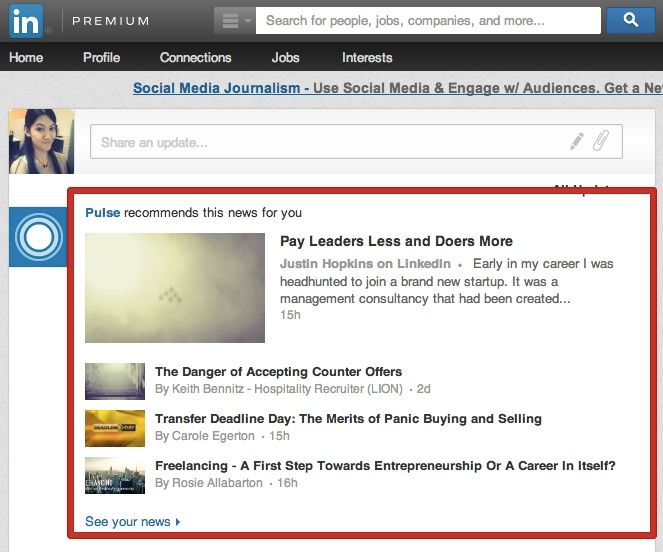Open the Jobs menu item
This screenshot has width=663, height=552.
pos(285,57)
